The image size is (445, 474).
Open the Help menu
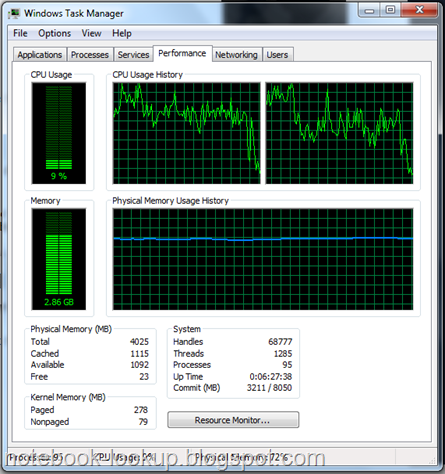[x=122, y=33]
